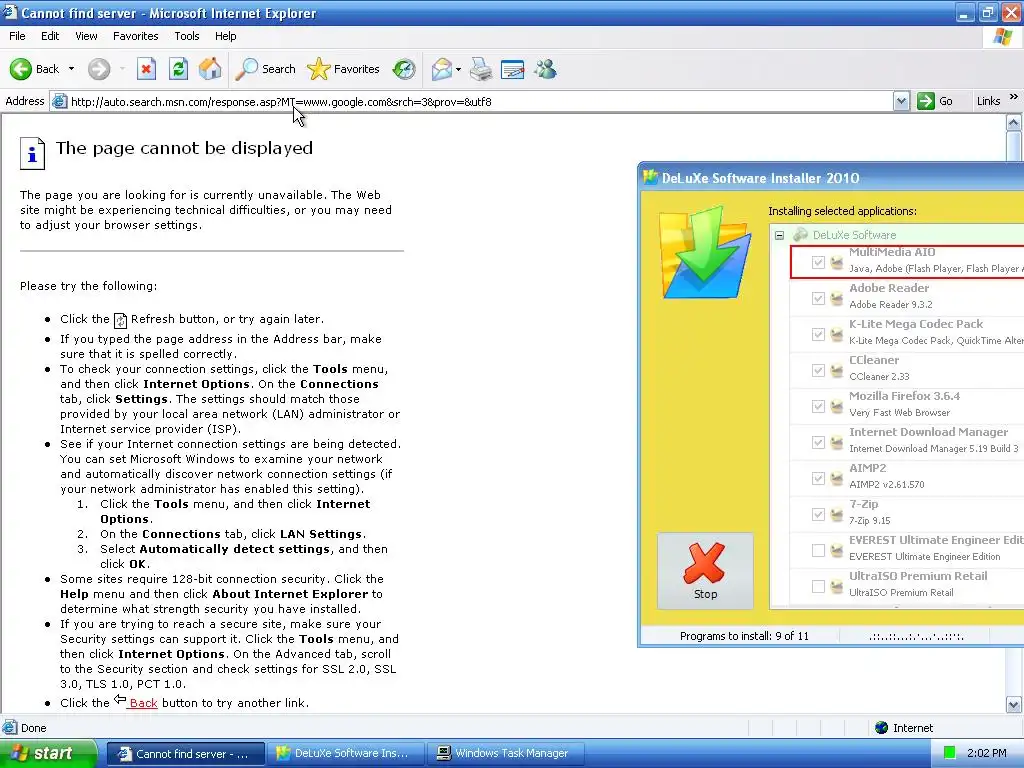
Task: Click the AIMP2 package icon
Action: (x=837, y=478)
